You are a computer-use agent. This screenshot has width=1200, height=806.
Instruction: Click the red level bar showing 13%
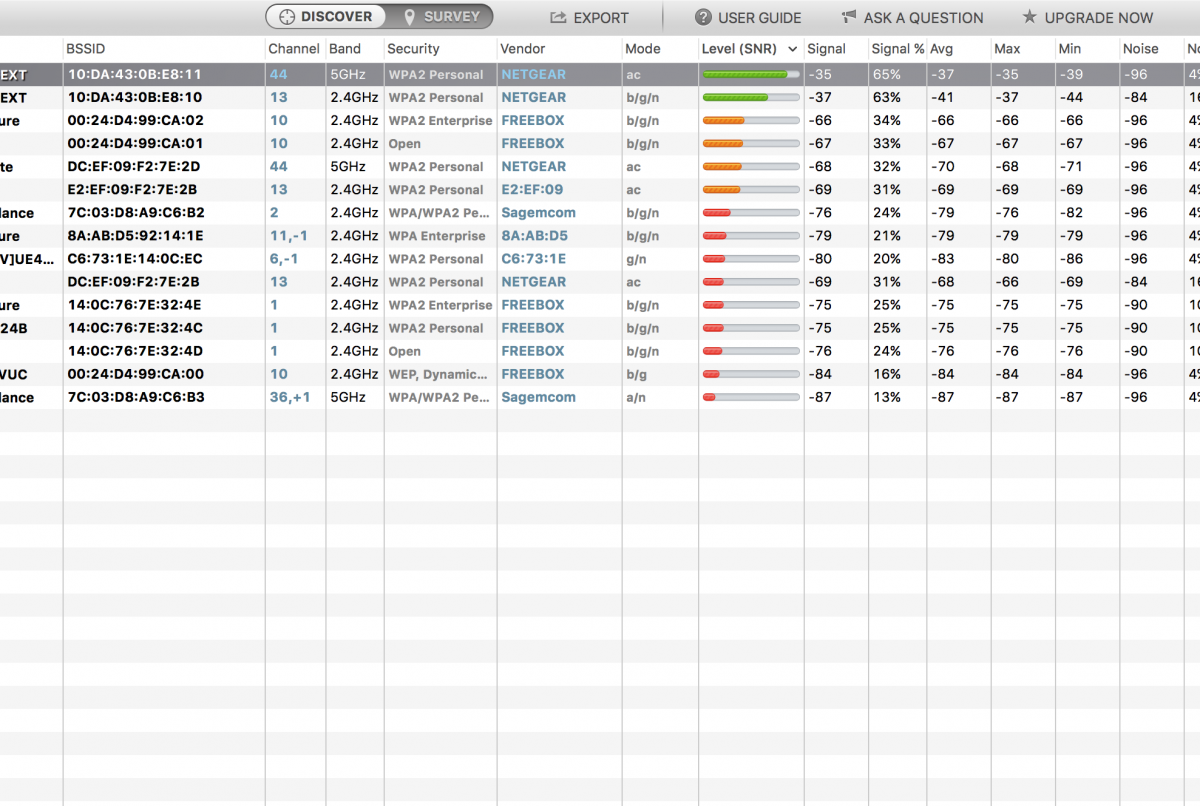(x=751, y=397)
